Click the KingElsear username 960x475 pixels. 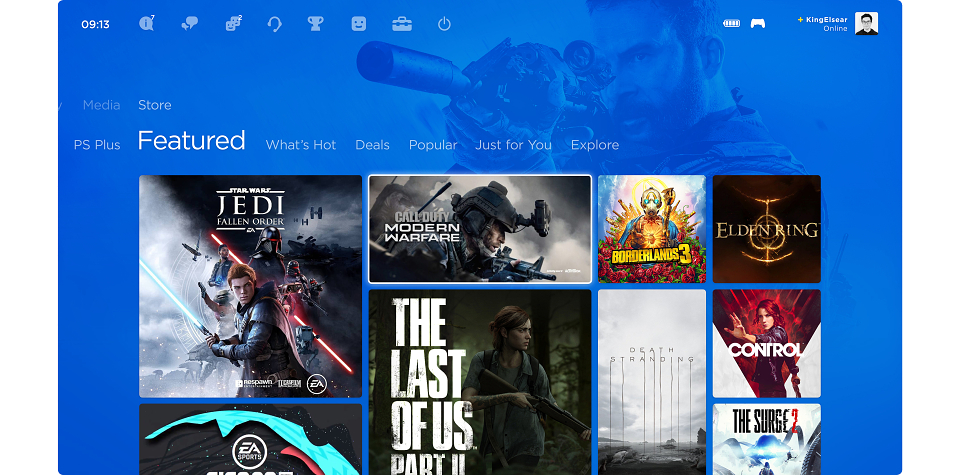click(827, 20)
